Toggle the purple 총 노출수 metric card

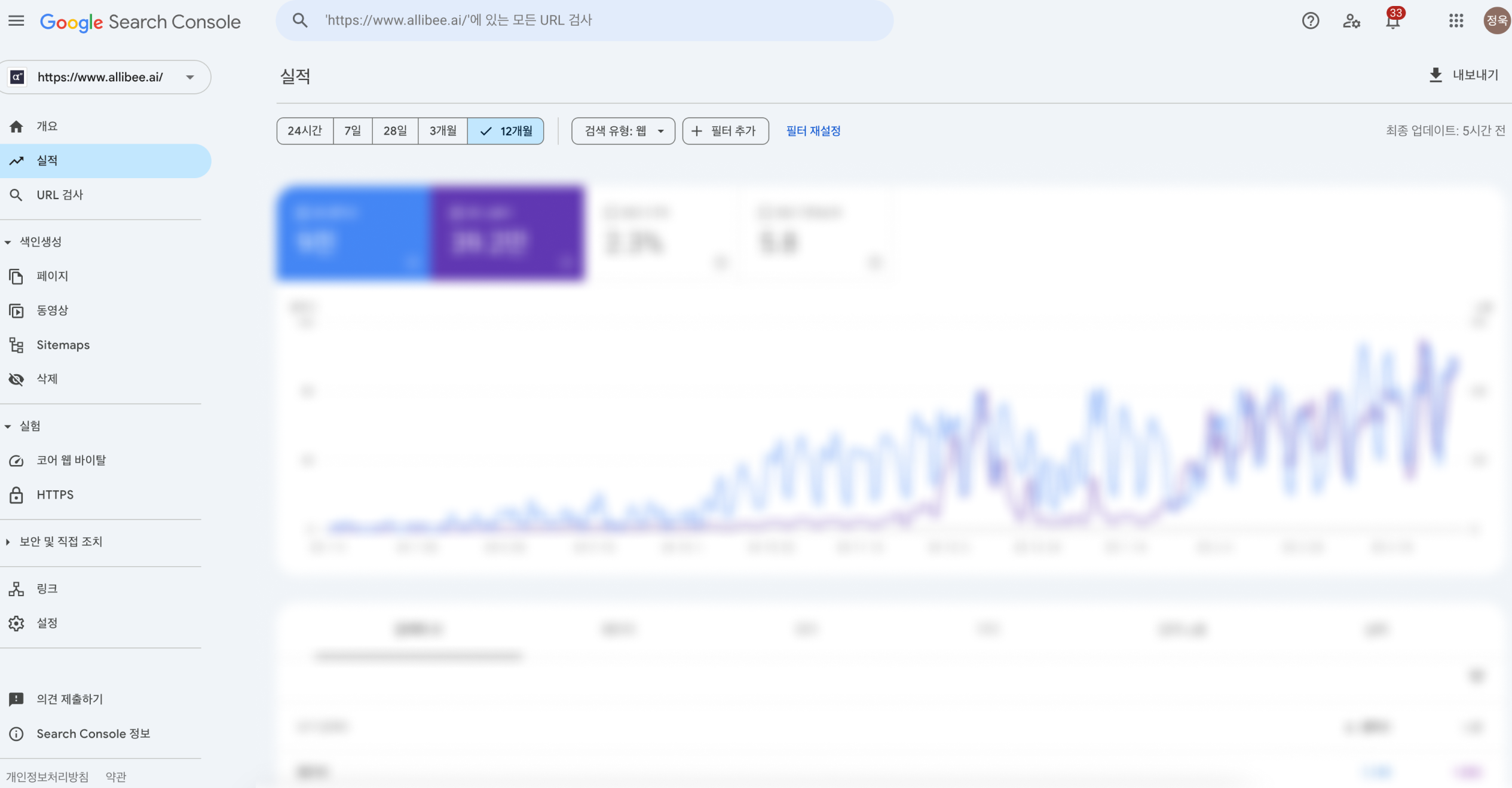508,233
